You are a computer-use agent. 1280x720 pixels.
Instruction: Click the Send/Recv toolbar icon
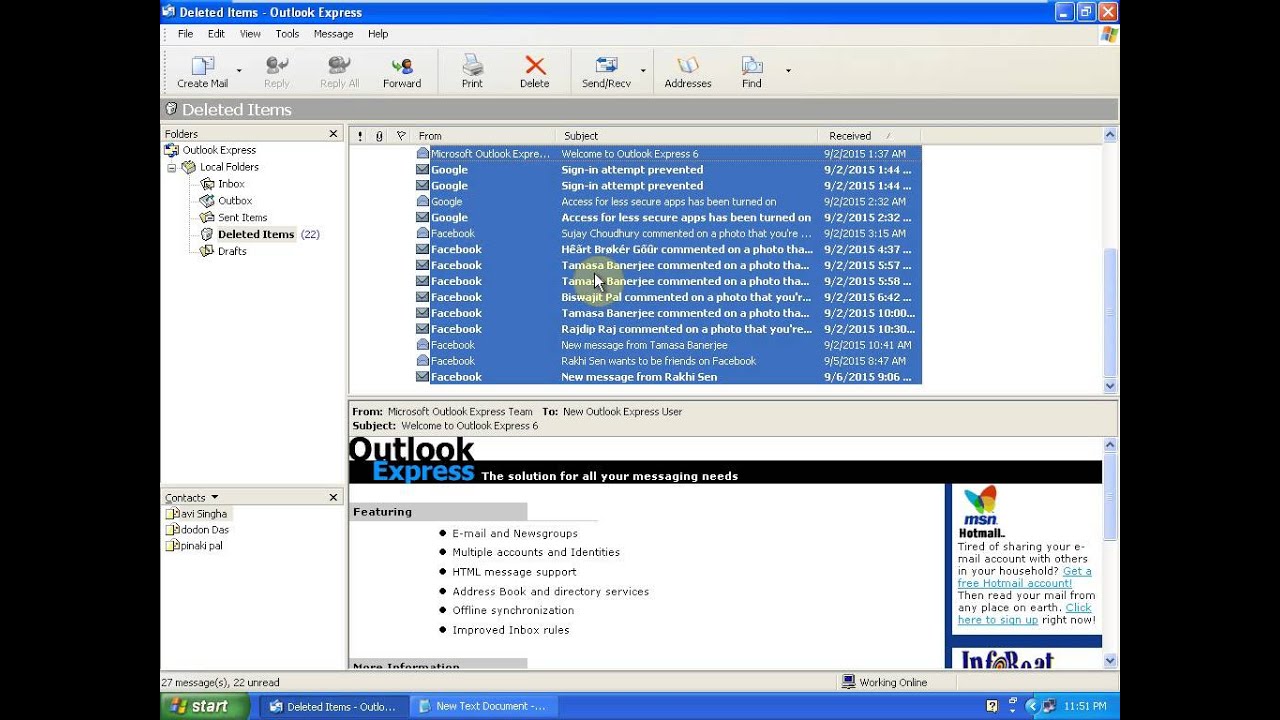tap(606, 66)
